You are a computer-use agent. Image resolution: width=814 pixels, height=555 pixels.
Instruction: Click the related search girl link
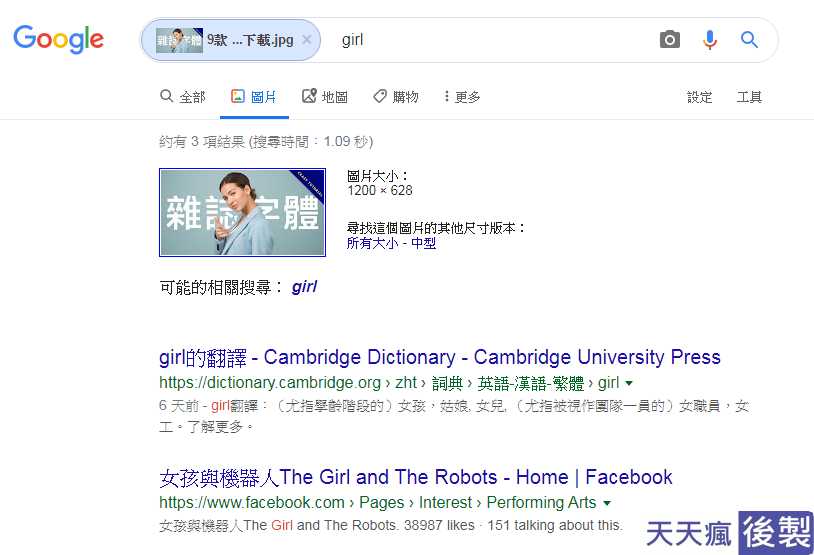coord(304,287)
